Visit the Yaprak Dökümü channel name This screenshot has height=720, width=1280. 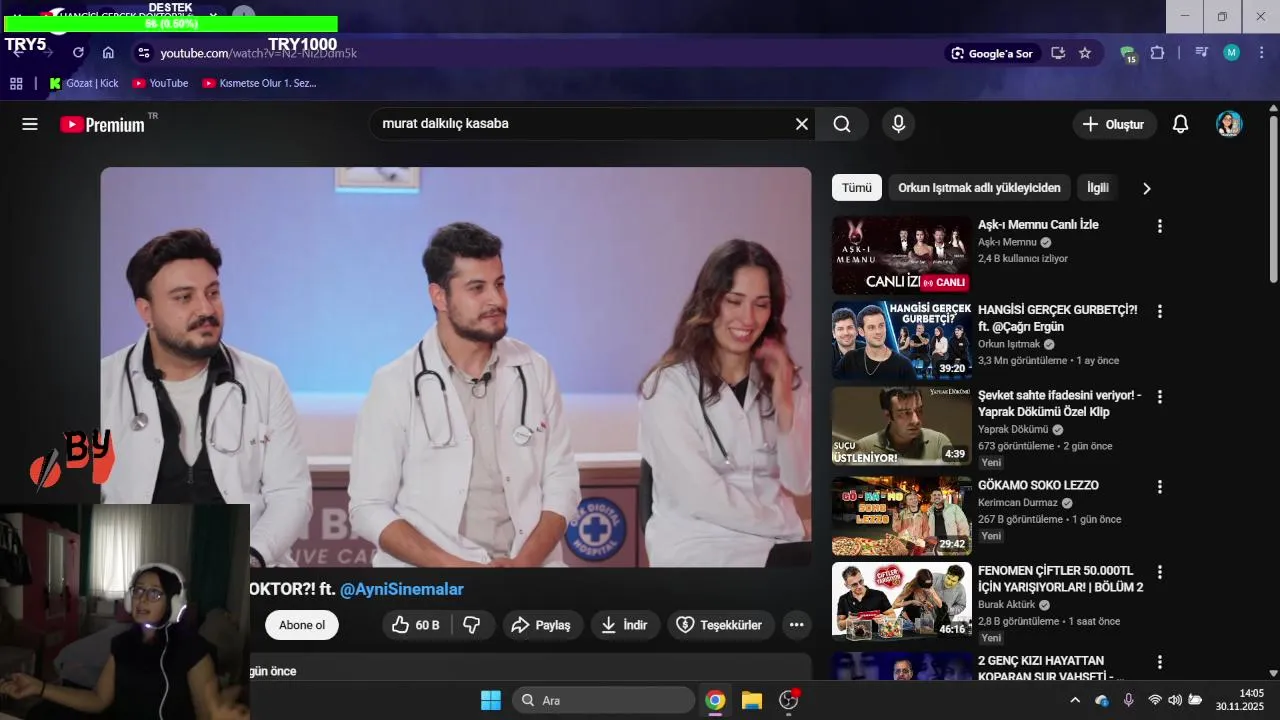(1013, 429)
